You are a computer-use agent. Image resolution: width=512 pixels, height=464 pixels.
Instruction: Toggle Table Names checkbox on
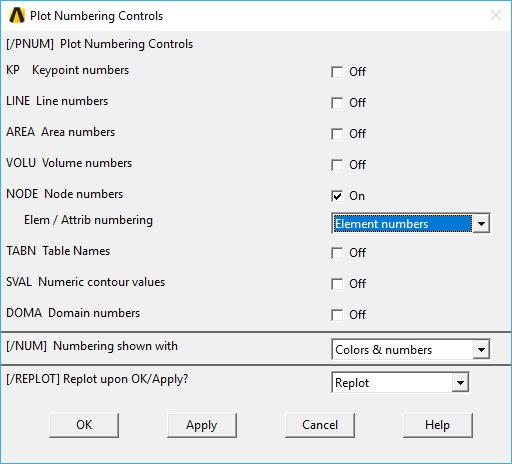(x=337, y=253)
